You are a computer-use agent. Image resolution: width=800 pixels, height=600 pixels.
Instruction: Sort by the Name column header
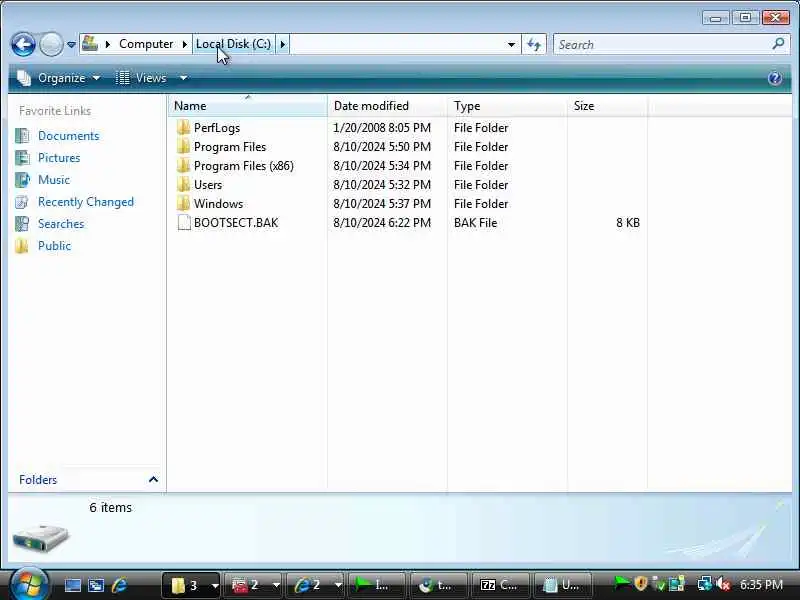[247, 106]
